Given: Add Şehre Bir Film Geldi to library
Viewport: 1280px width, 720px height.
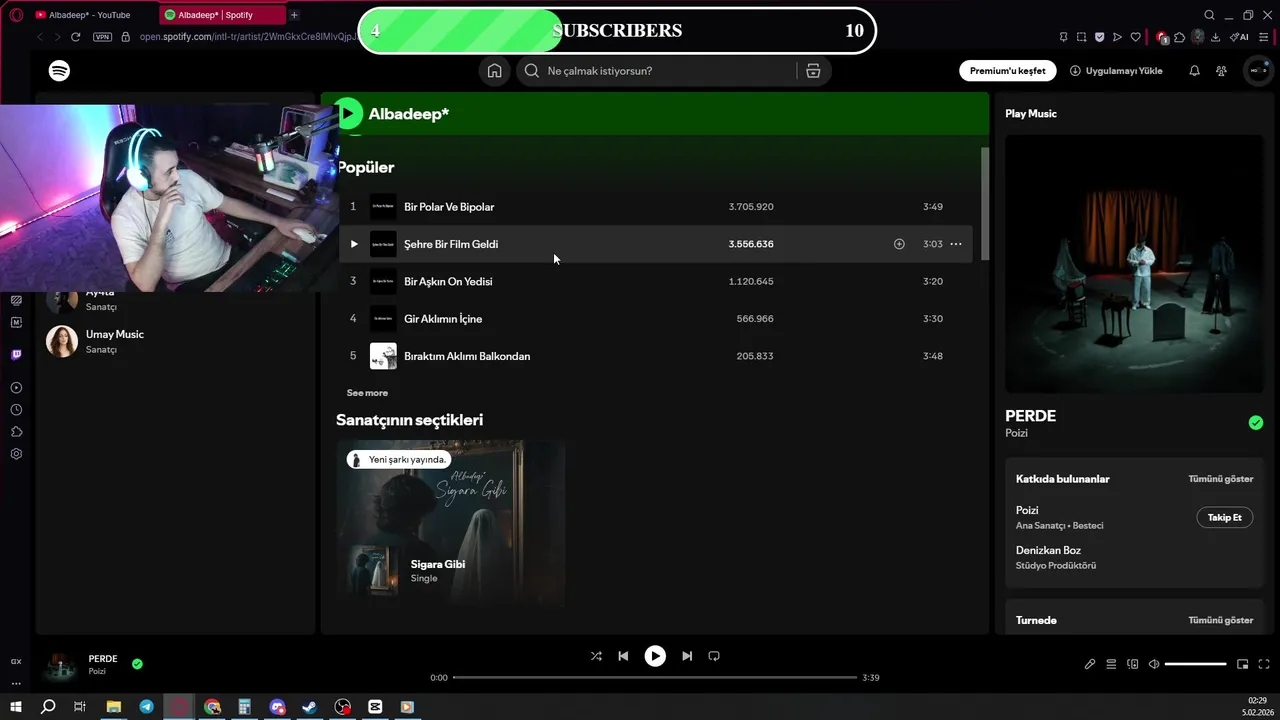Looking at the screenshot, I should click(899, 244).
